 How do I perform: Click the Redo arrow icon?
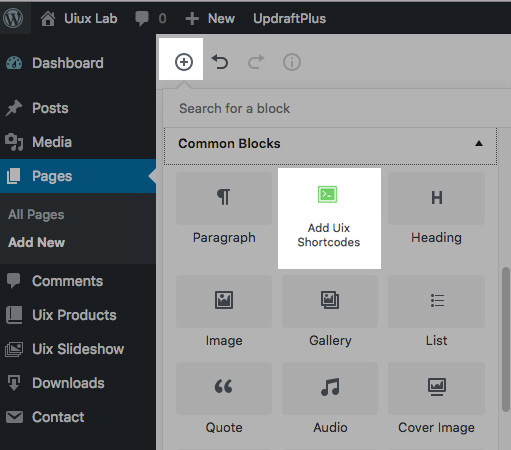click(256, 62)
